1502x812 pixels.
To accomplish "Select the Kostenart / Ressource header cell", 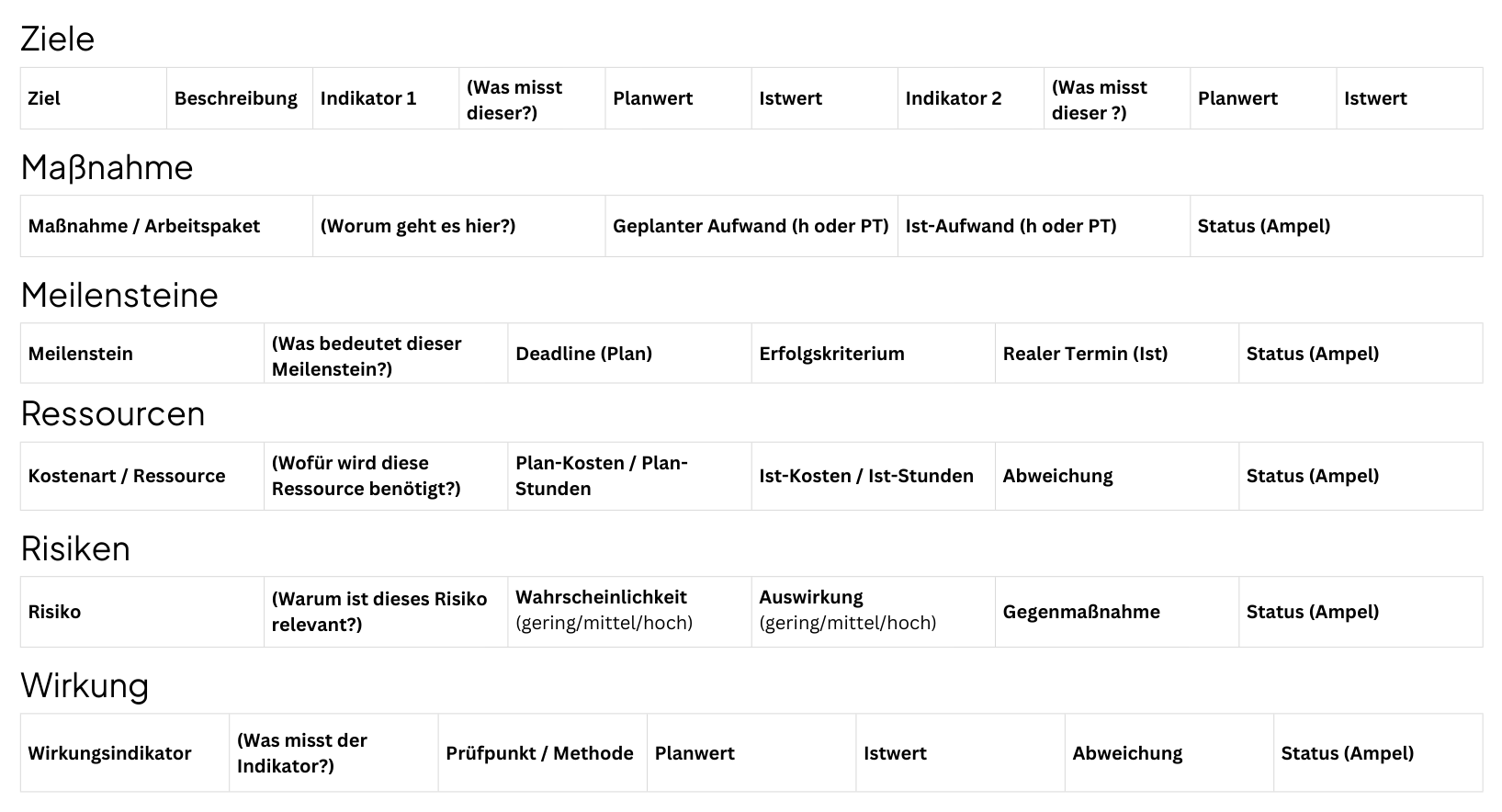I will point(127,476).
